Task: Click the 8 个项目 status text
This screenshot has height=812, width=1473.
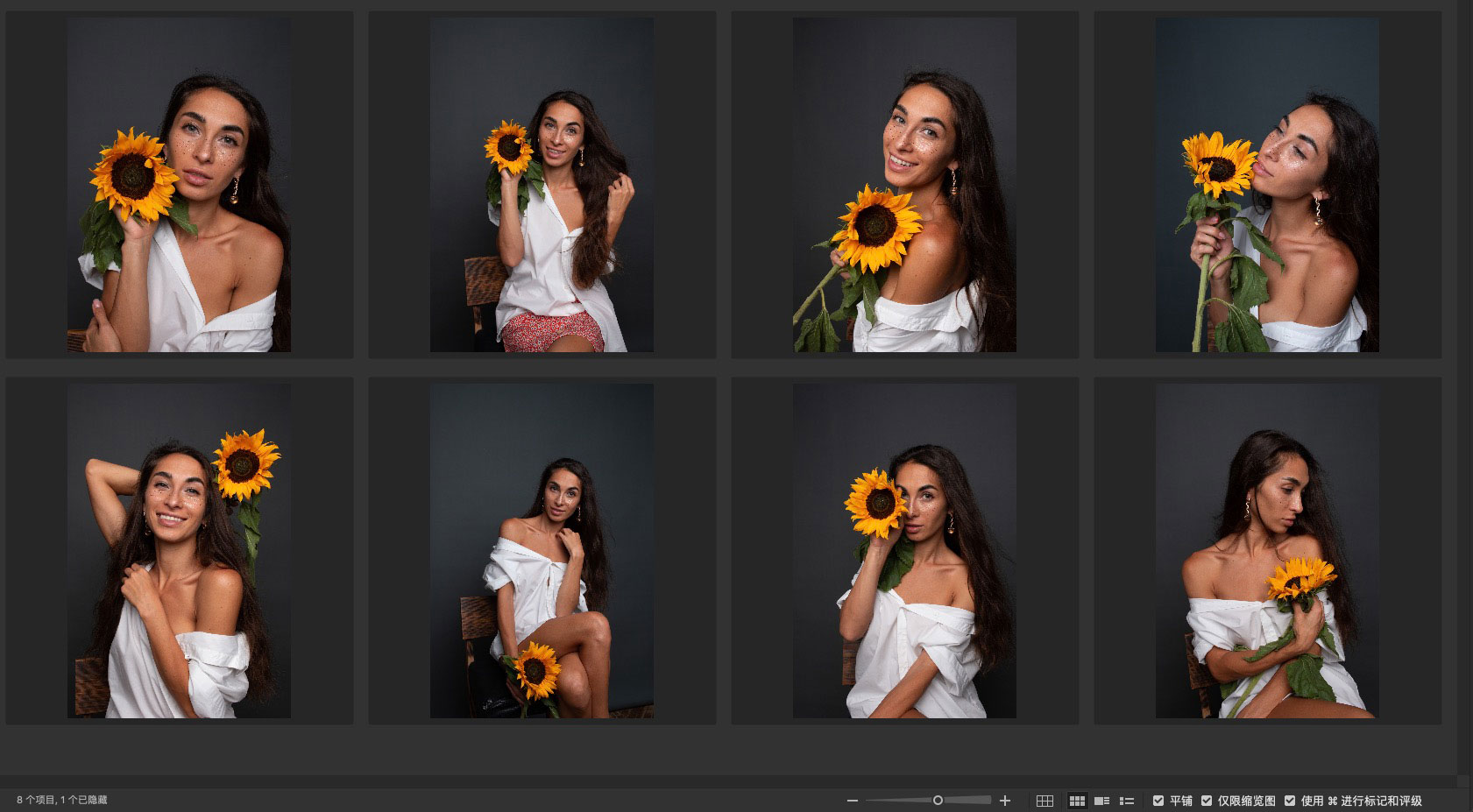Action: pyautogui.click(x=61, y=801)
